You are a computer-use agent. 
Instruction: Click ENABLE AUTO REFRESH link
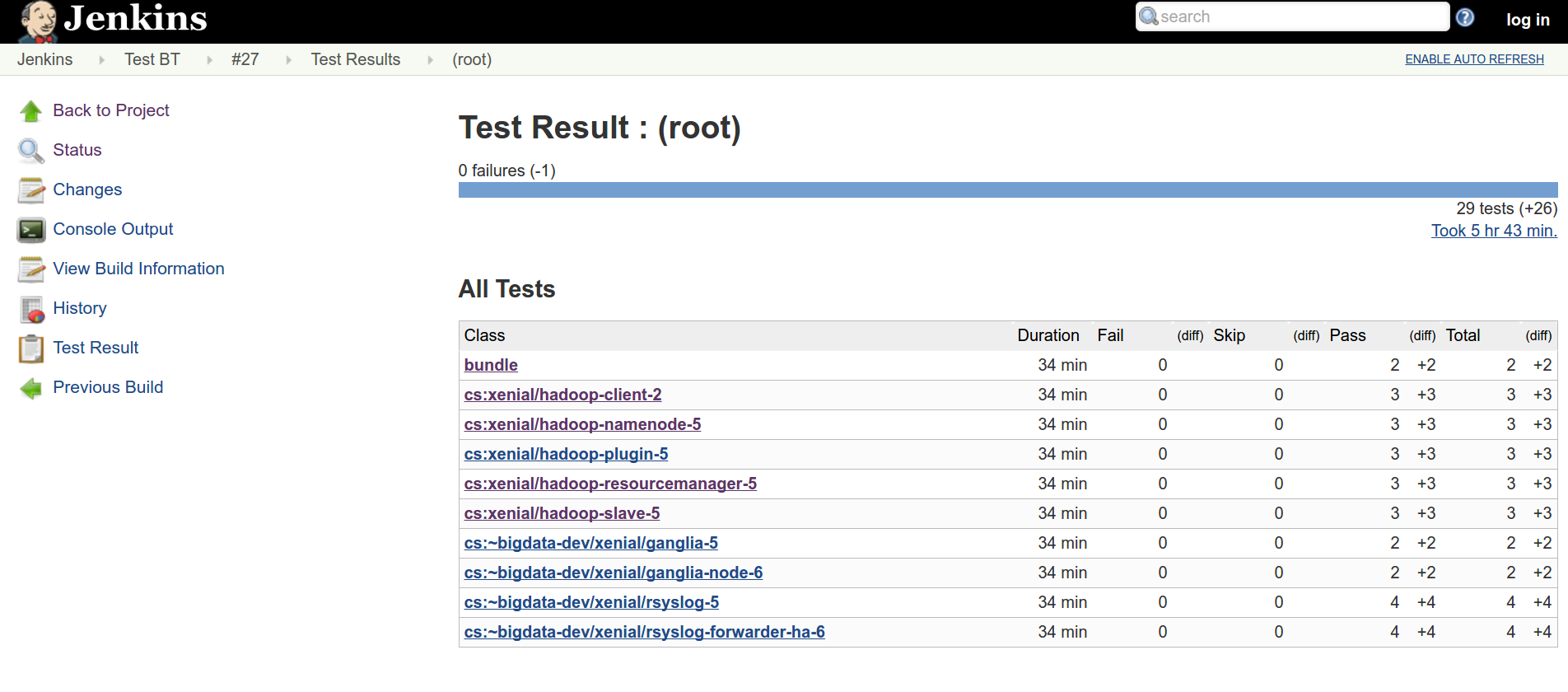[1474, 59]
